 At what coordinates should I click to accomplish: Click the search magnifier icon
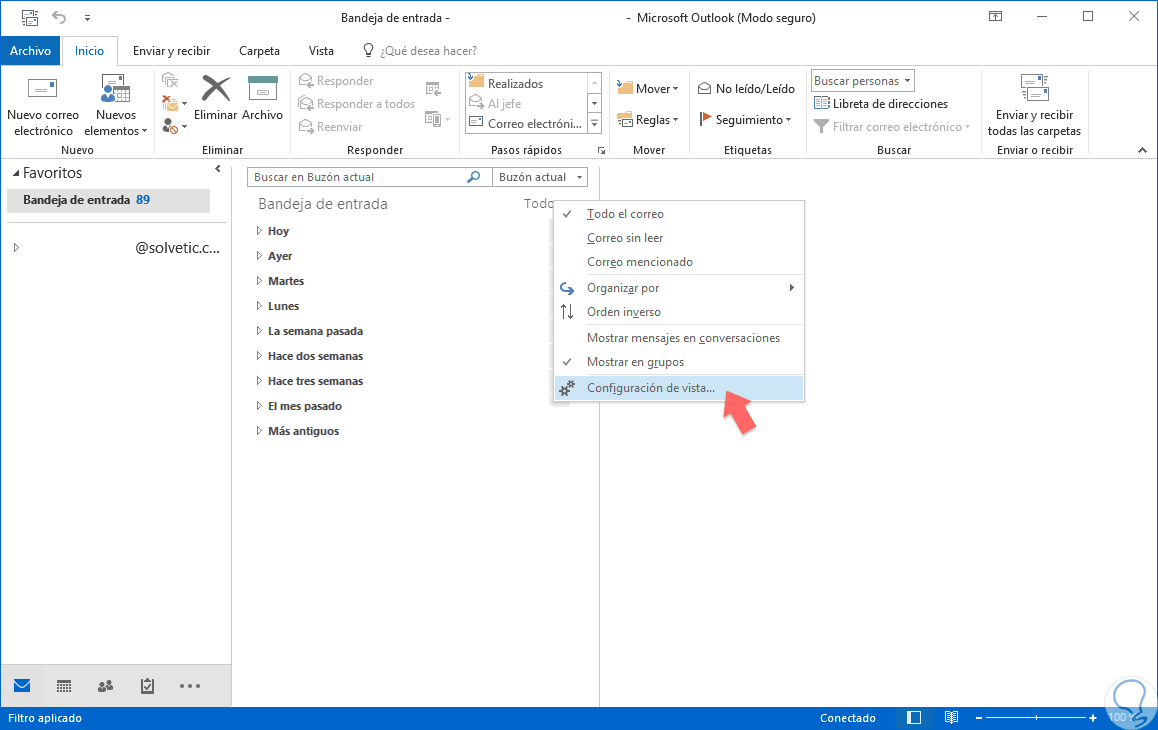[x=474, y=177]
